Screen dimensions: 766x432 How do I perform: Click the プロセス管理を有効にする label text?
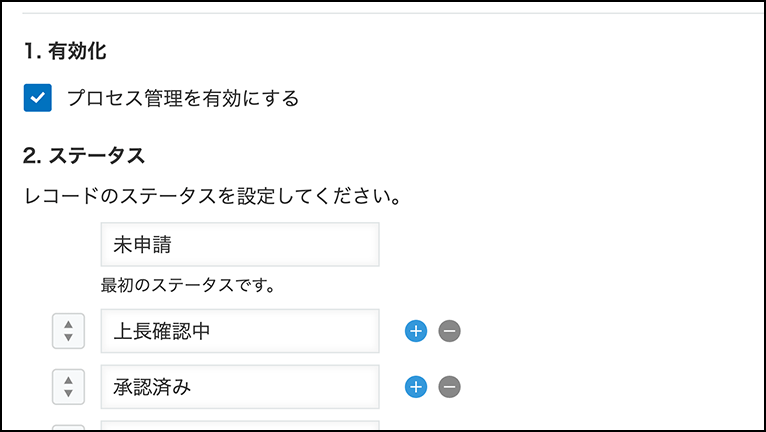coord(183,98)
